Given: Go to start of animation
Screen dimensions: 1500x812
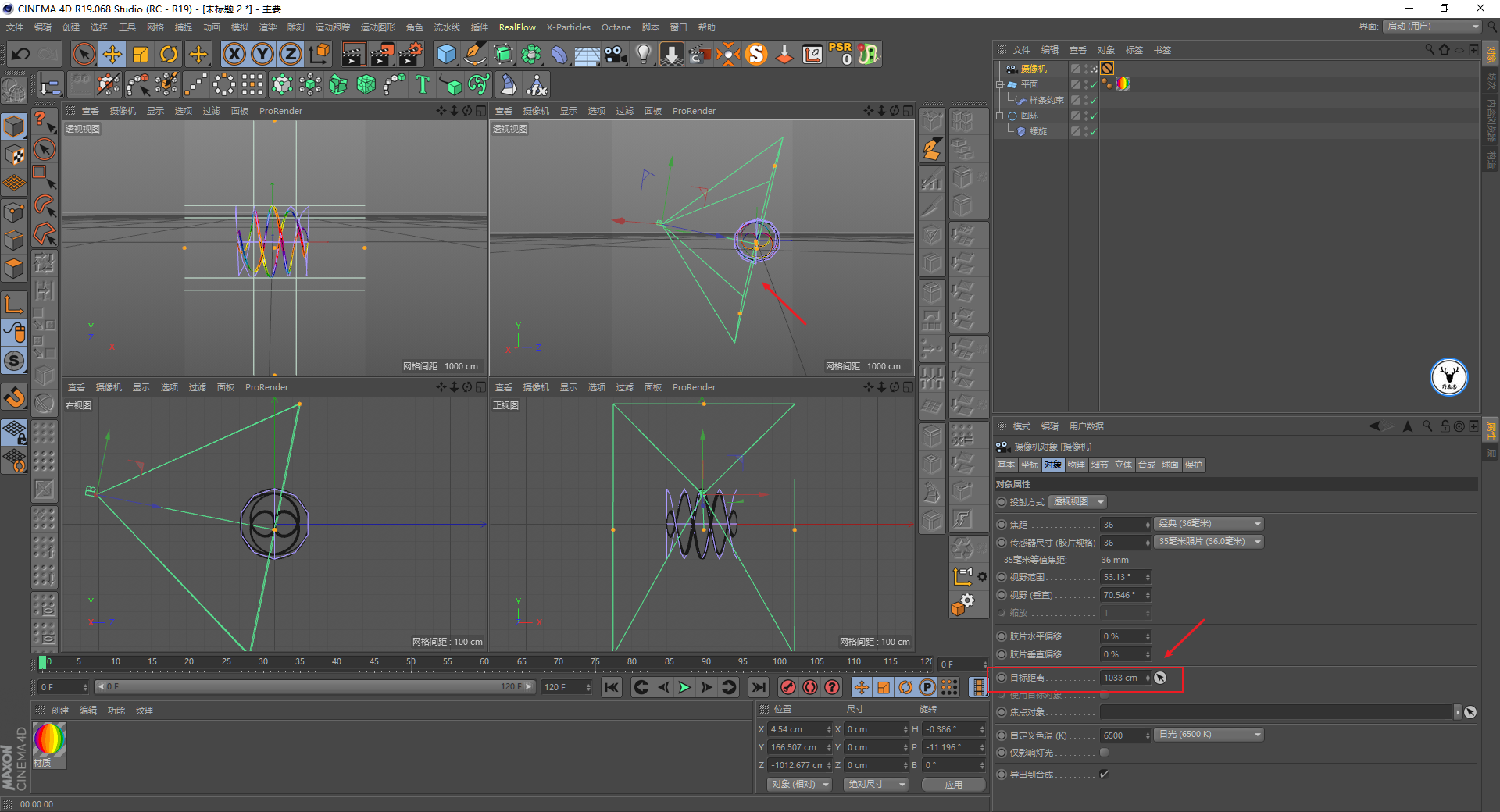Looking at the screenshot, I should click(x=612, y=687).
